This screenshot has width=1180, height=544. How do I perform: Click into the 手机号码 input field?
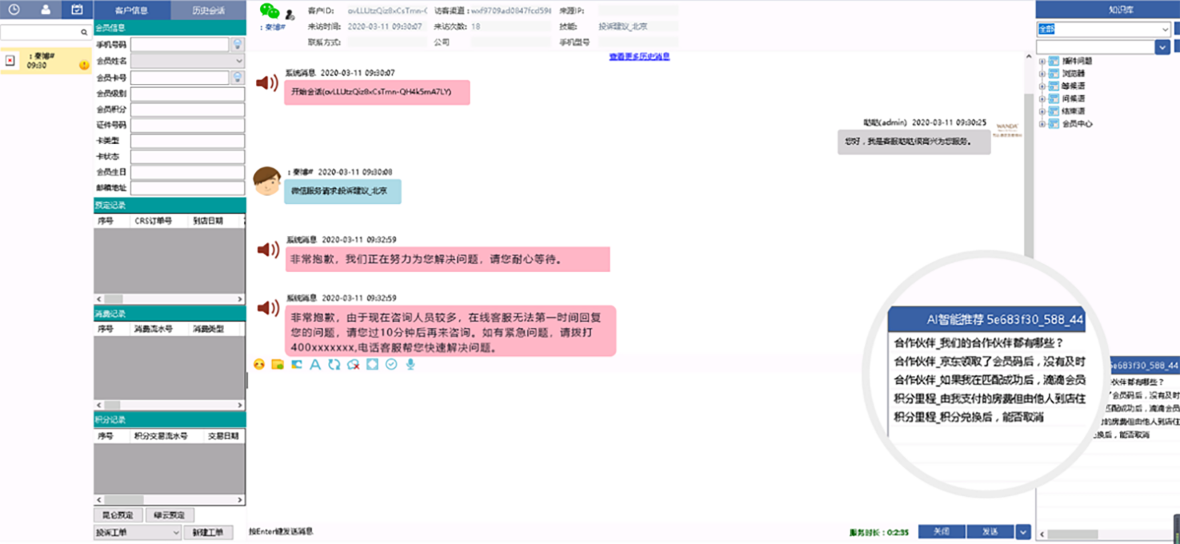(180, 45)
